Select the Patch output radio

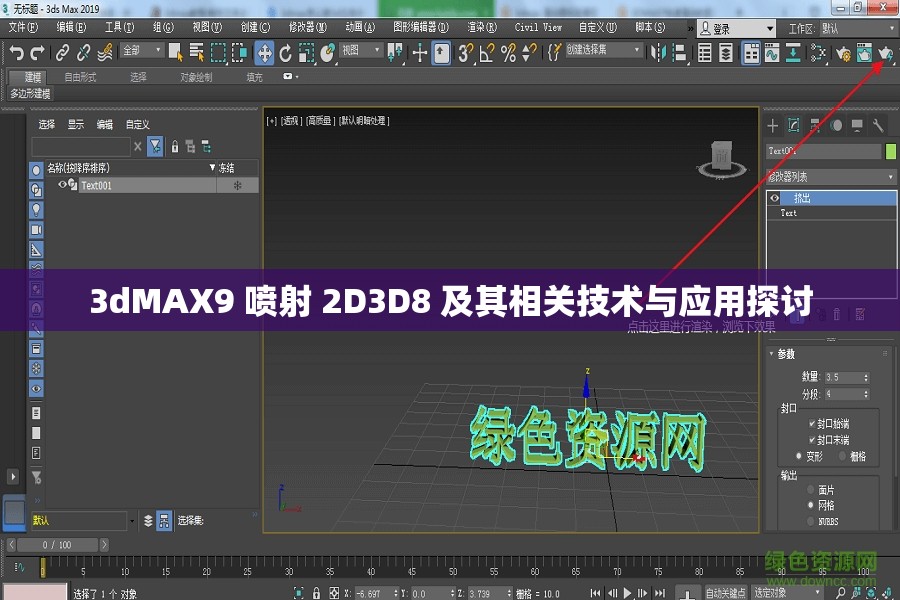pos(810,490)
